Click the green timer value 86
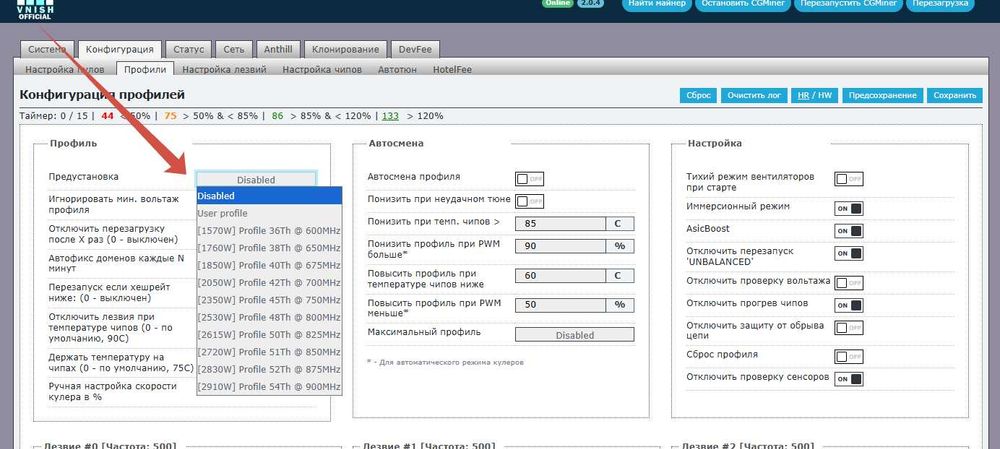The image size is (1000, 449). (x=277, y=116)
